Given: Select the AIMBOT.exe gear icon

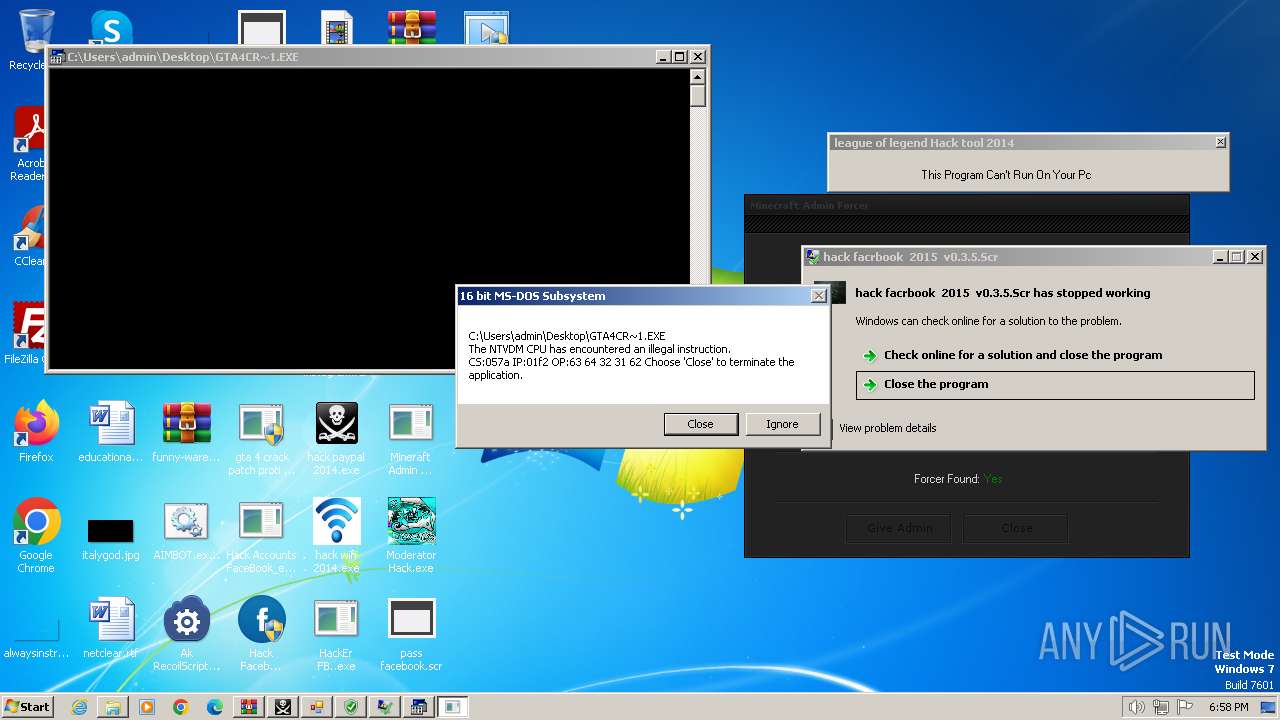Looking at the screenshot, I should pyautogui.click(x=187, y=530).
